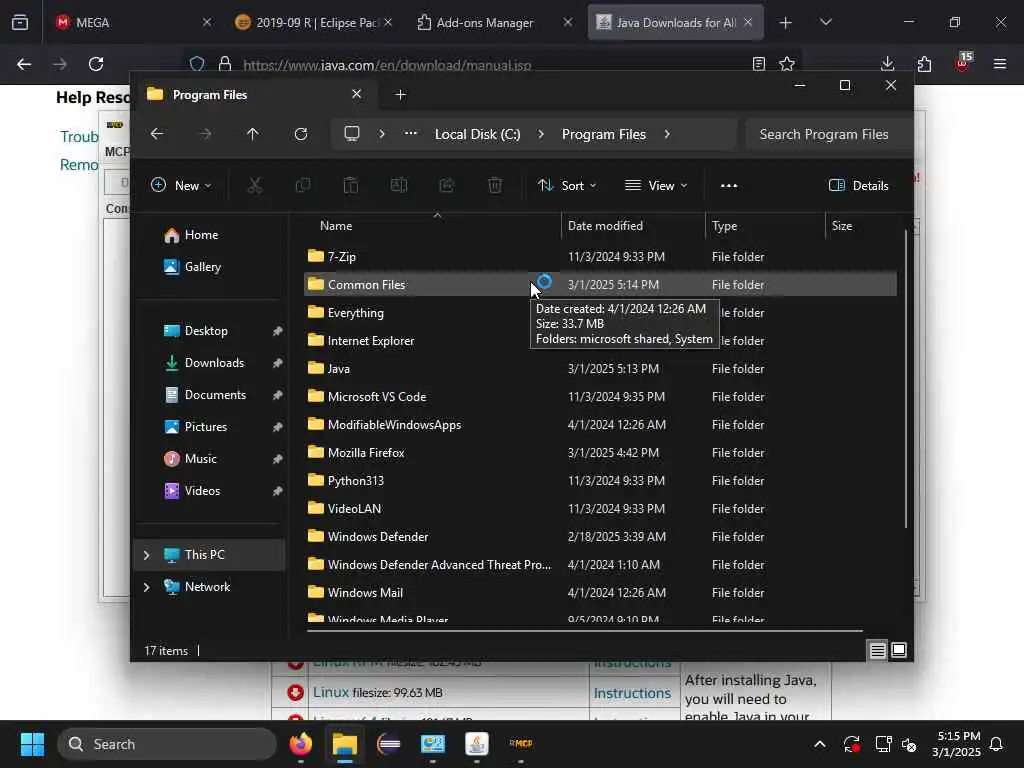Switch to the Eclipse Packages browser tab
This screenshot has width=1024, height=768.
click(x=313, y=22)
